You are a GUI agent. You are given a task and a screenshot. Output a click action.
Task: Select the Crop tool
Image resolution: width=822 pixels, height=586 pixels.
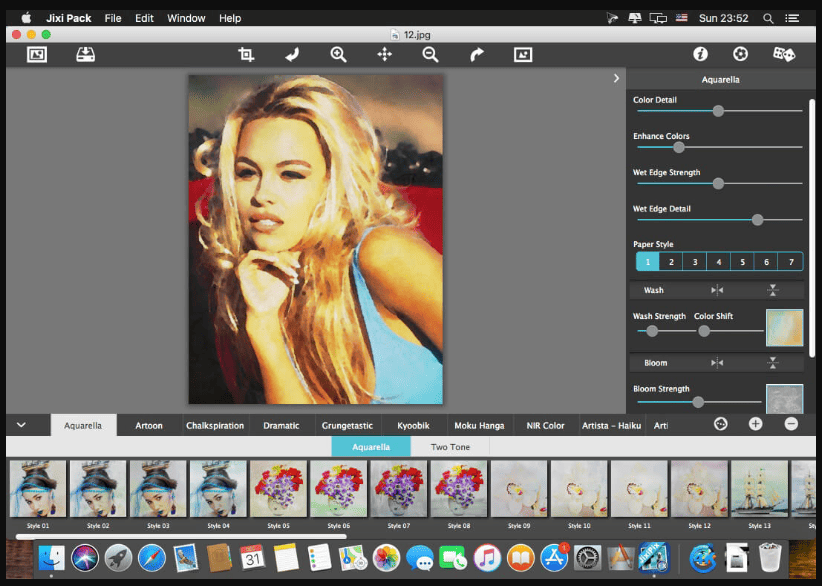tap(246, 54)
